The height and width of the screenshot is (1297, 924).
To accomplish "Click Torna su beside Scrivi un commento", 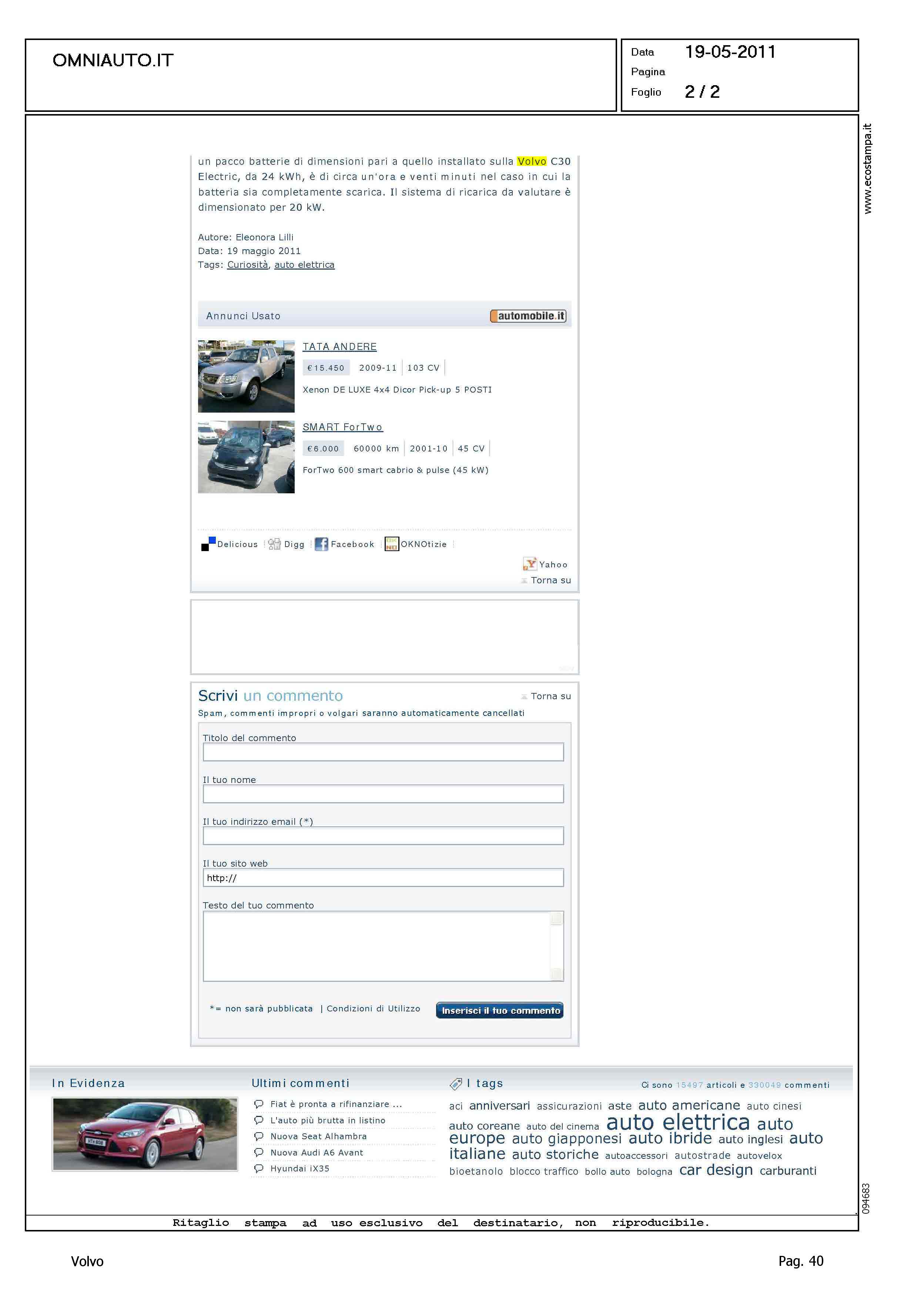I will click(x=550, y=696).
